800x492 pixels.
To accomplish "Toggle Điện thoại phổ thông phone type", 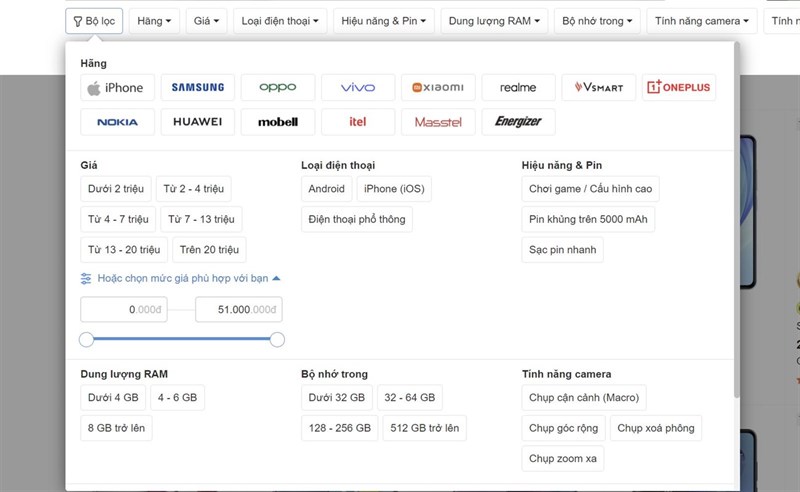I will point(357,219).
